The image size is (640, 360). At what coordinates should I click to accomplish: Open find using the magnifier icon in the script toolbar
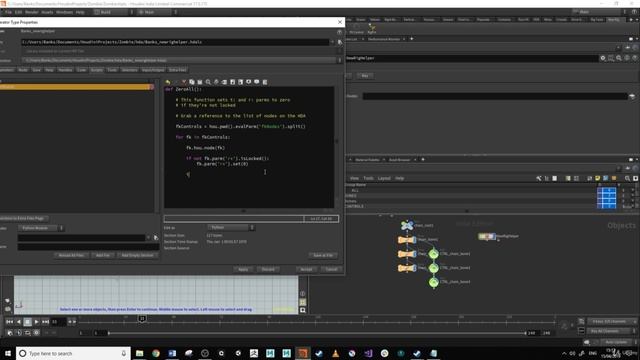(x=208, y=82)
